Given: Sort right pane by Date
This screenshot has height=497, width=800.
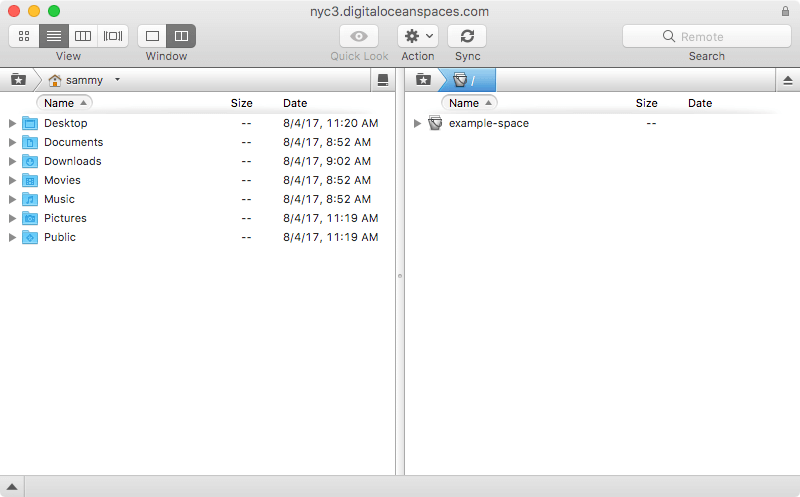Looking at the screenshot, I should click(x=700, y=103).
